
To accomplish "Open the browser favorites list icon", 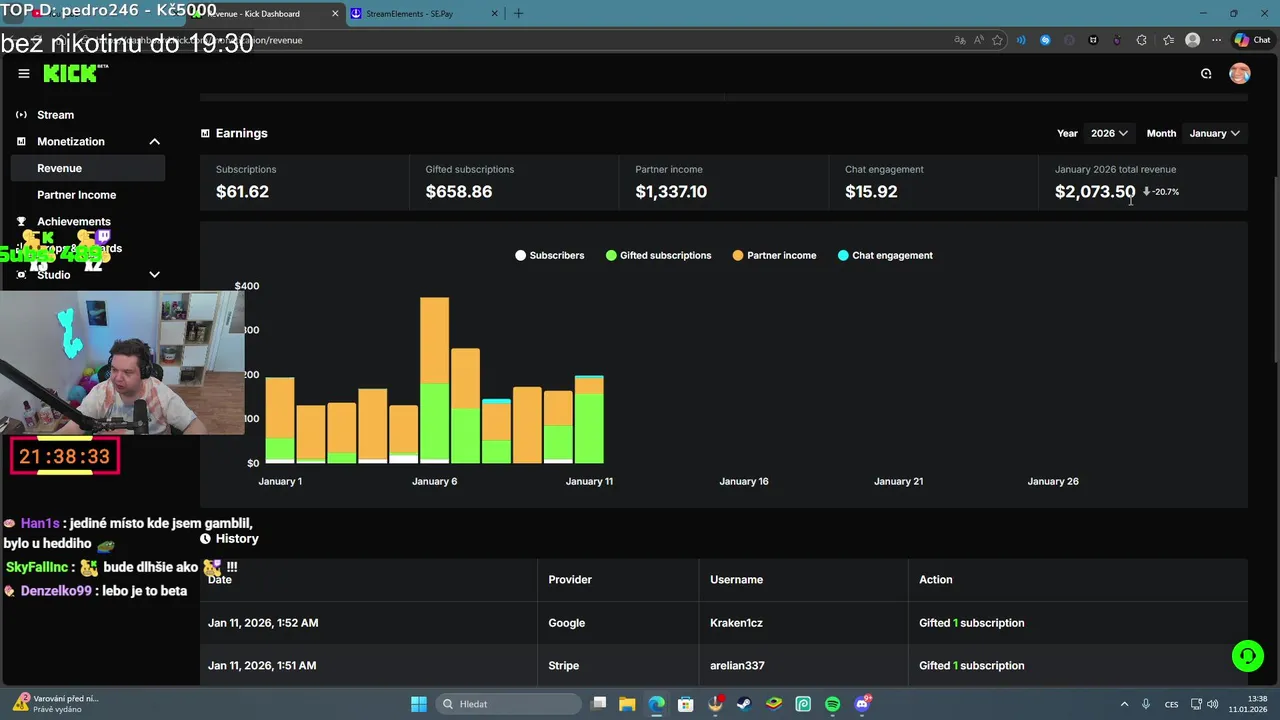I will tap(1168, 40).
